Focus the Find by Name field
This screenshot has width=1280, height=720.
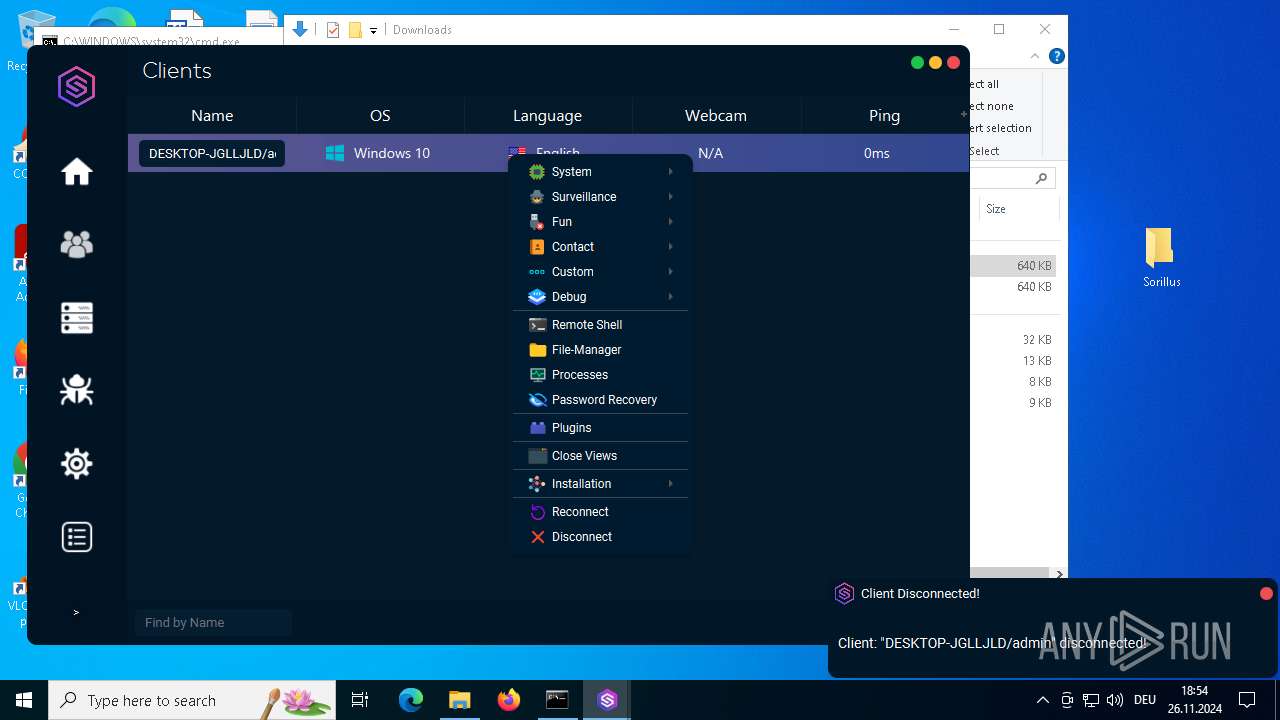[x=213, y=622]
